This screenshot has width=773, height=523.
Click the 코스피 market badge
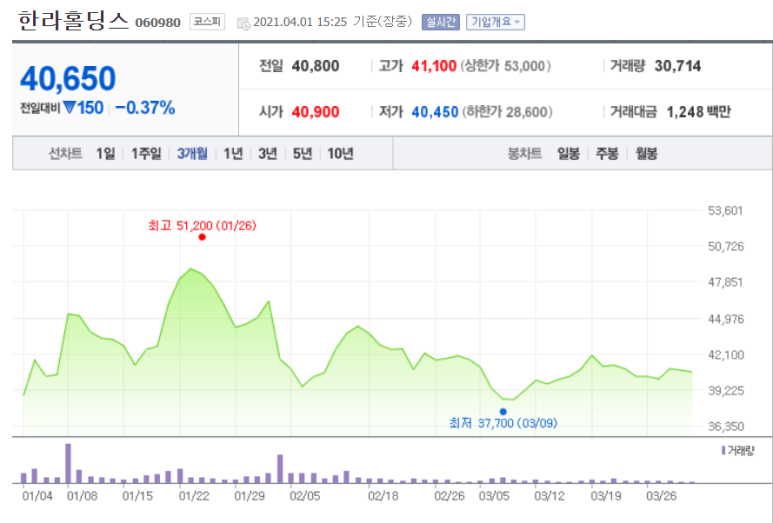click(207, 22)
